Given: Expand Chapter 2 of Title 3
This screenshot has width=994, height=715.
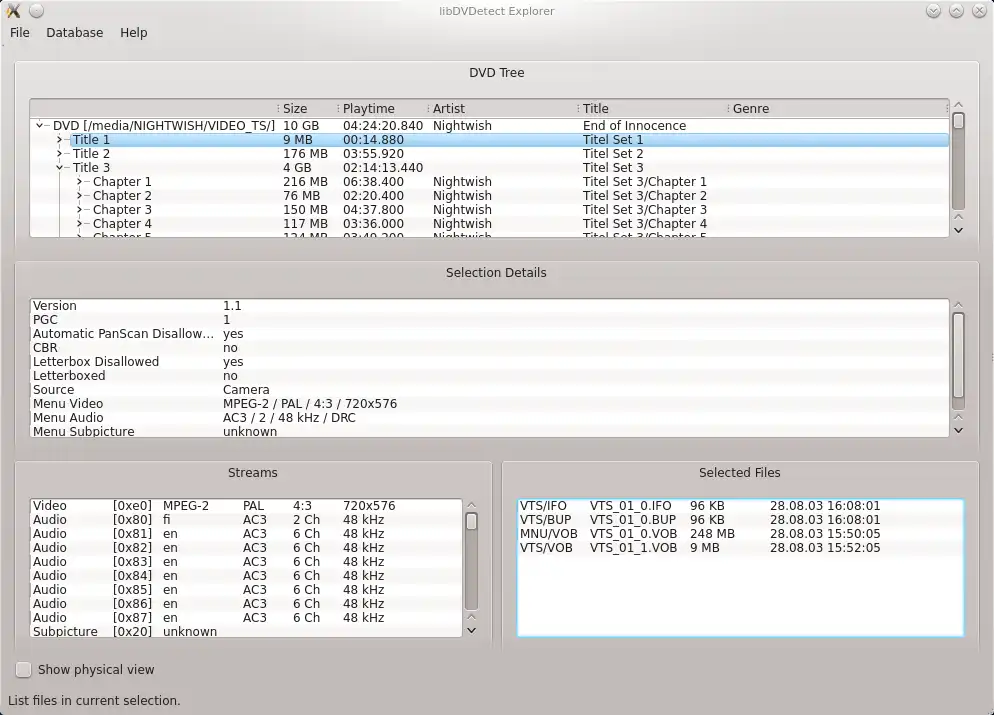Looking at the screenshot, I should 80,195.
